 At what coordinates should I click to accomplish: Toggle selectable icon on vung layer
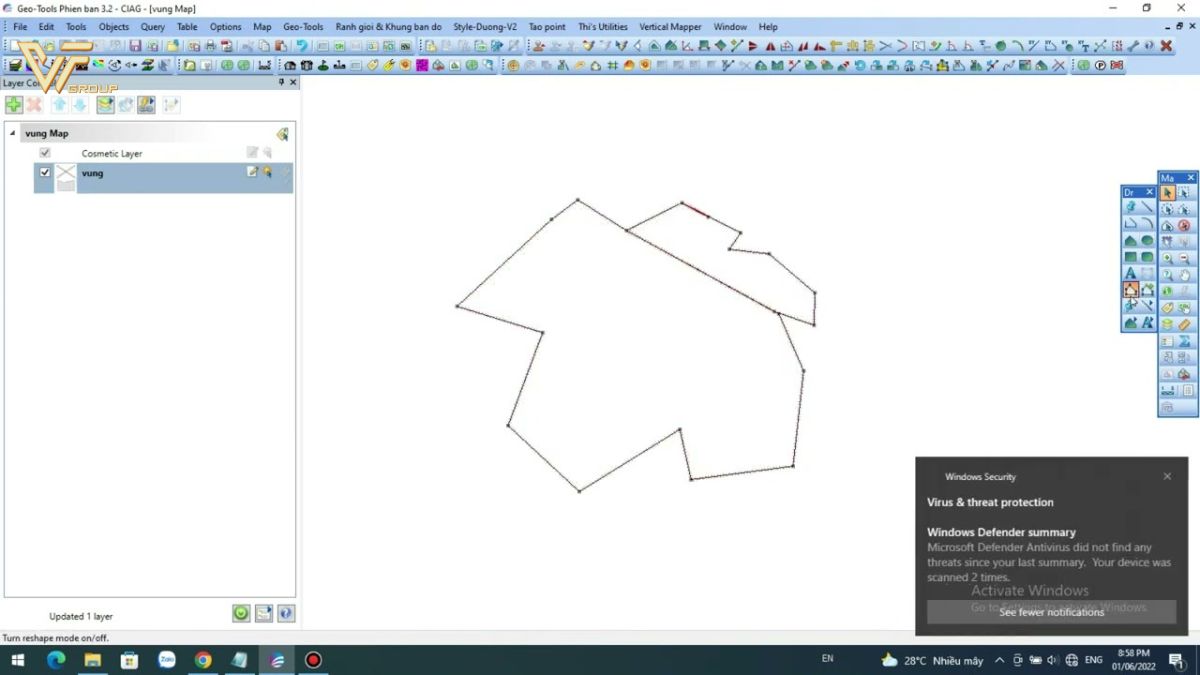[267, 172]
